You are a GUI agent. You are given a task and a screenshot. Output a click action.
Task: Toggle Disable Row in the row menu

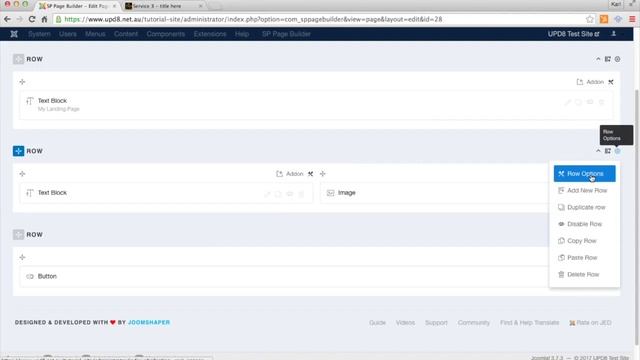click(584, 224)
